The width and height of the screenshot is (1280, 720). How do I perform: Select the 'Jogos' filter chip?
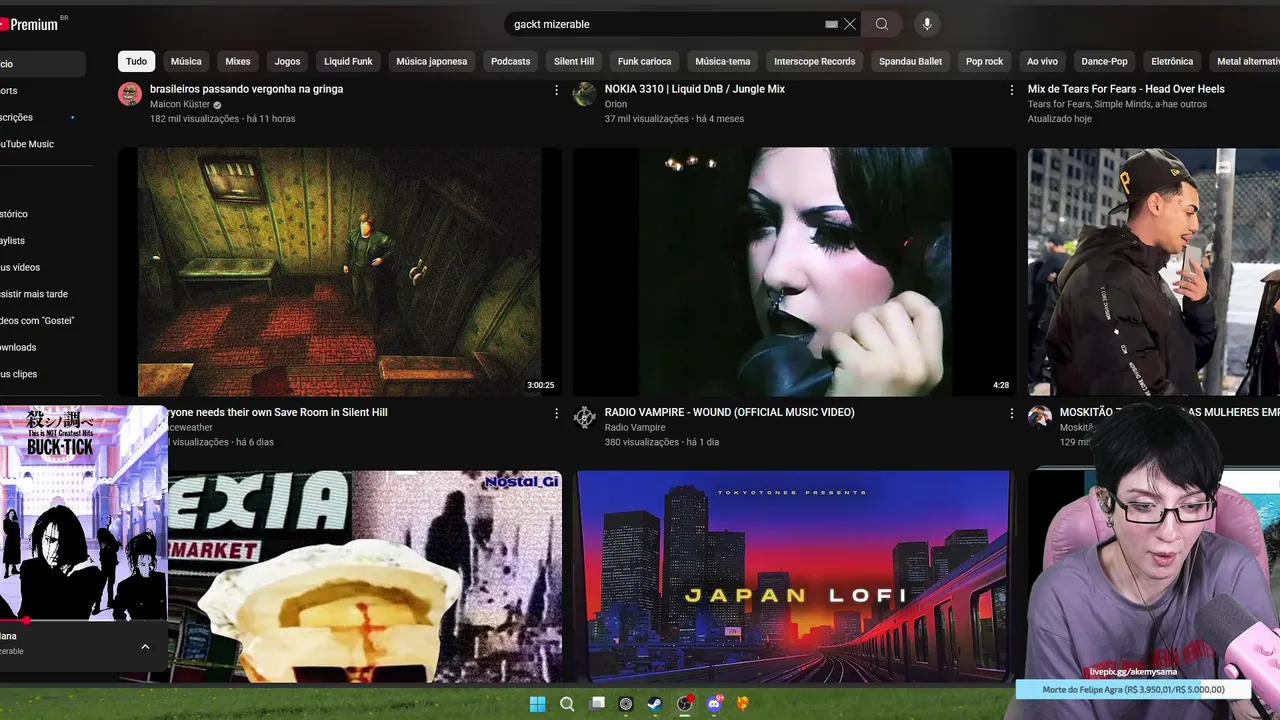click(287, 61)
